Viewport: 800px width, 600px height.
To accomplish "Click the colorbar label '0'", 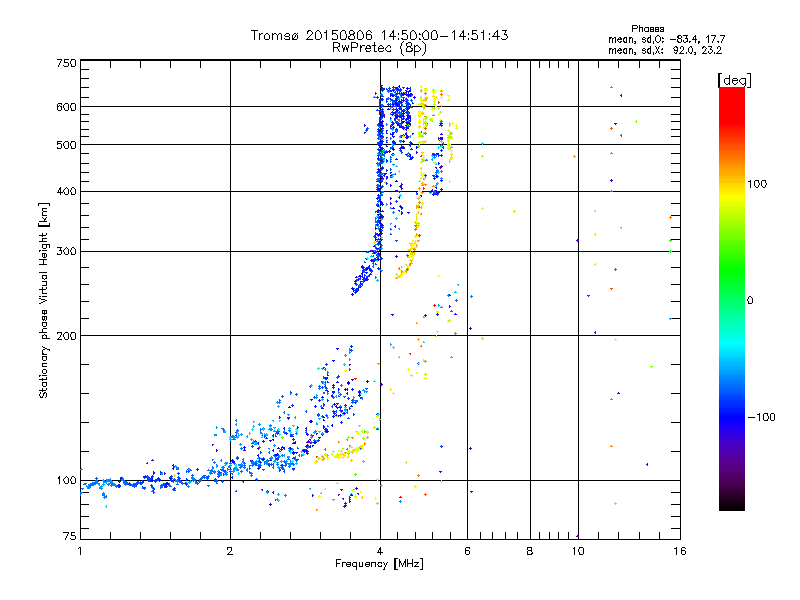I will click(750, 300).
